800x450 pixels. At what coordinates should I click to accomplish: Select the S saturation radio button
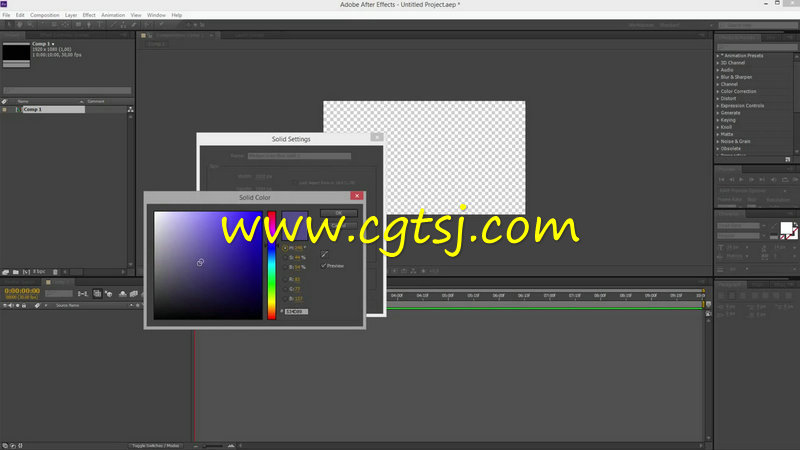(285, 258)
